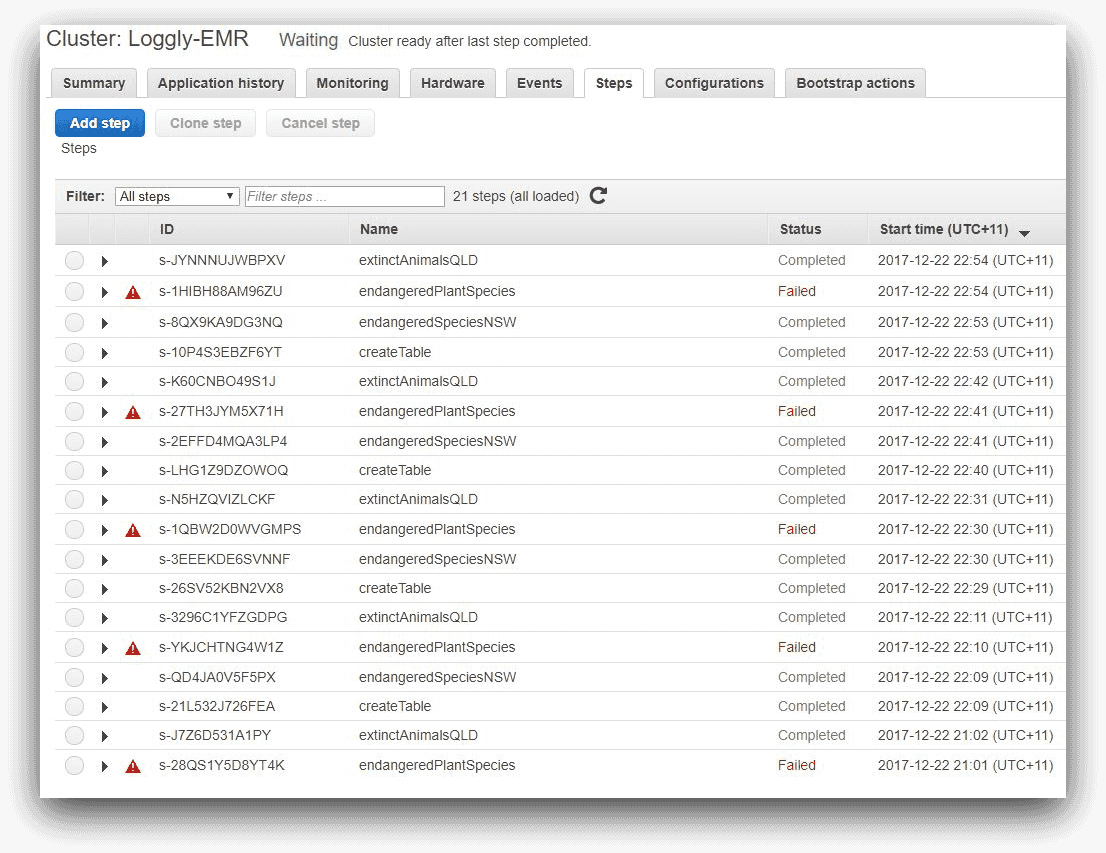1106x853 pixels.
Task: Expand row of step s-J7Z6D531A1PY
Action: (x=104, y=736)
